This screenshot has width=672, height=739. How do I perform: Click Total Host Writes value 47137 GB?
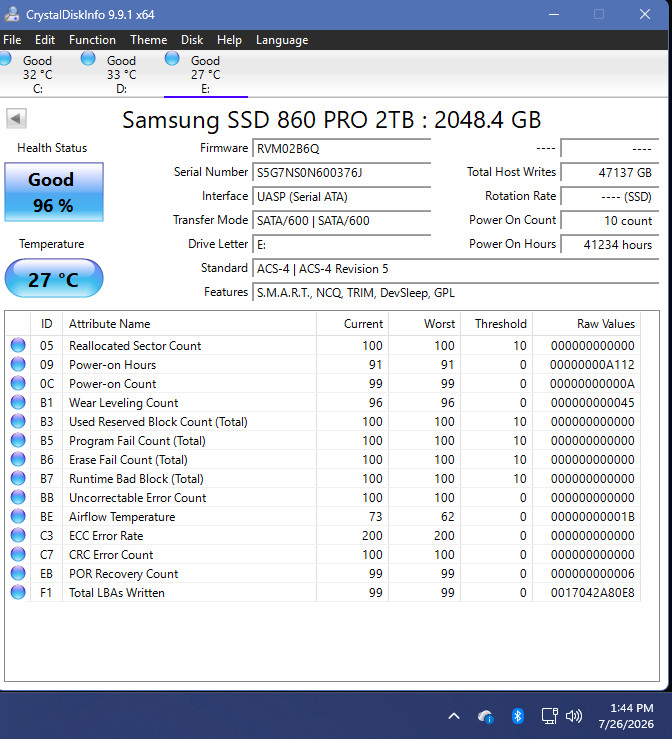coord(610,173)
